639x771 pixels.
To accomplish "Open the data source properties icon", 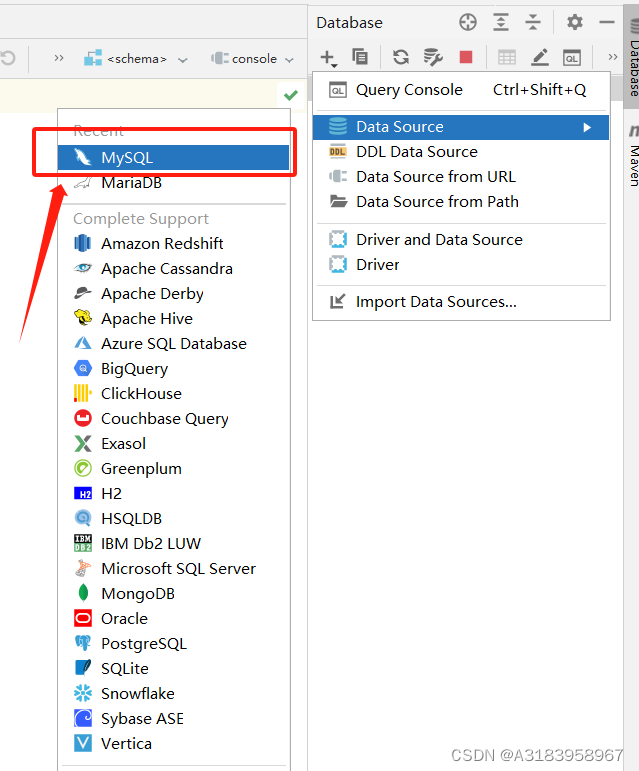I will (433, 57).
